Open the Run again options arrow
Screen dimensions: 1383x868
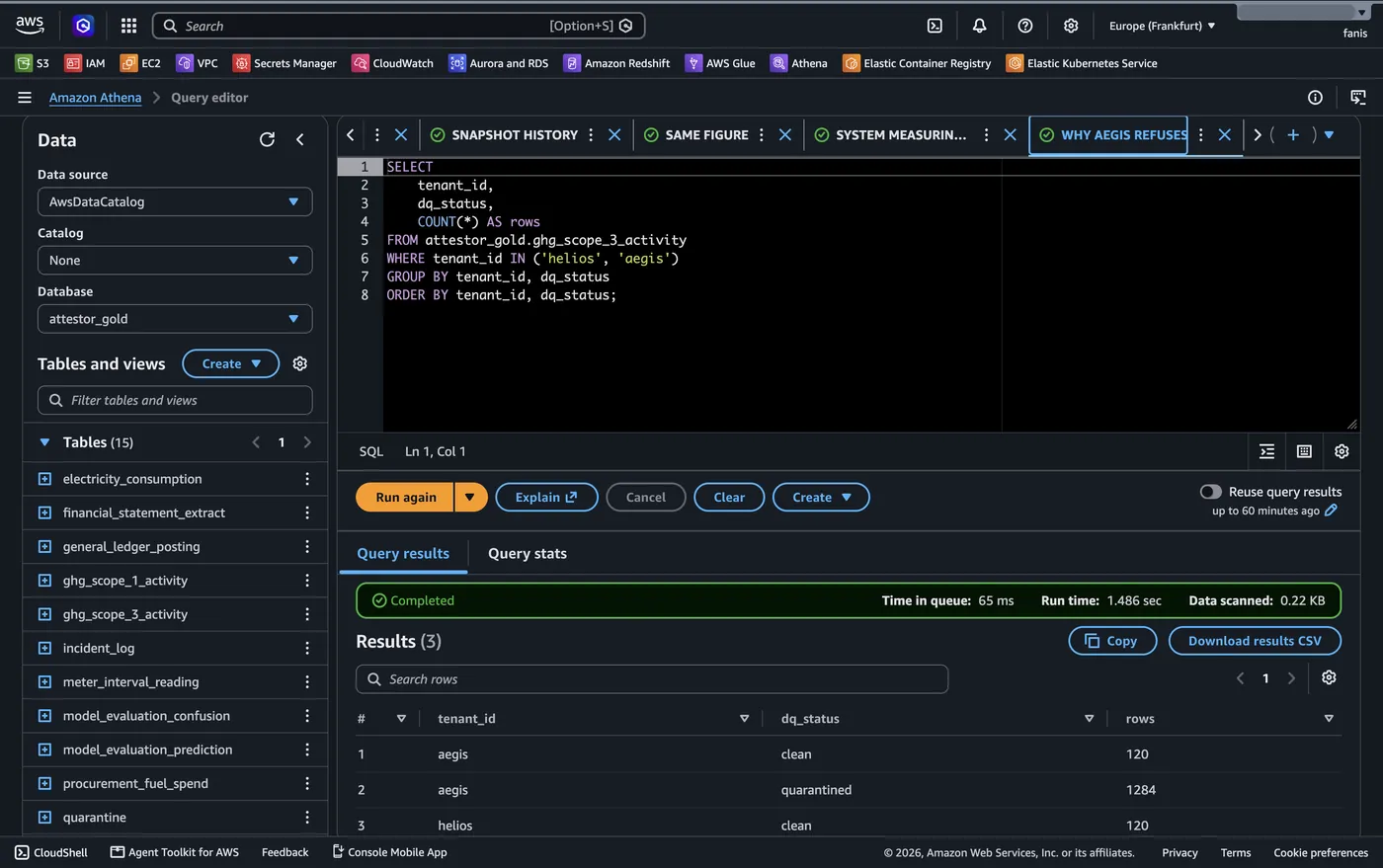click(x=470, y=497)
